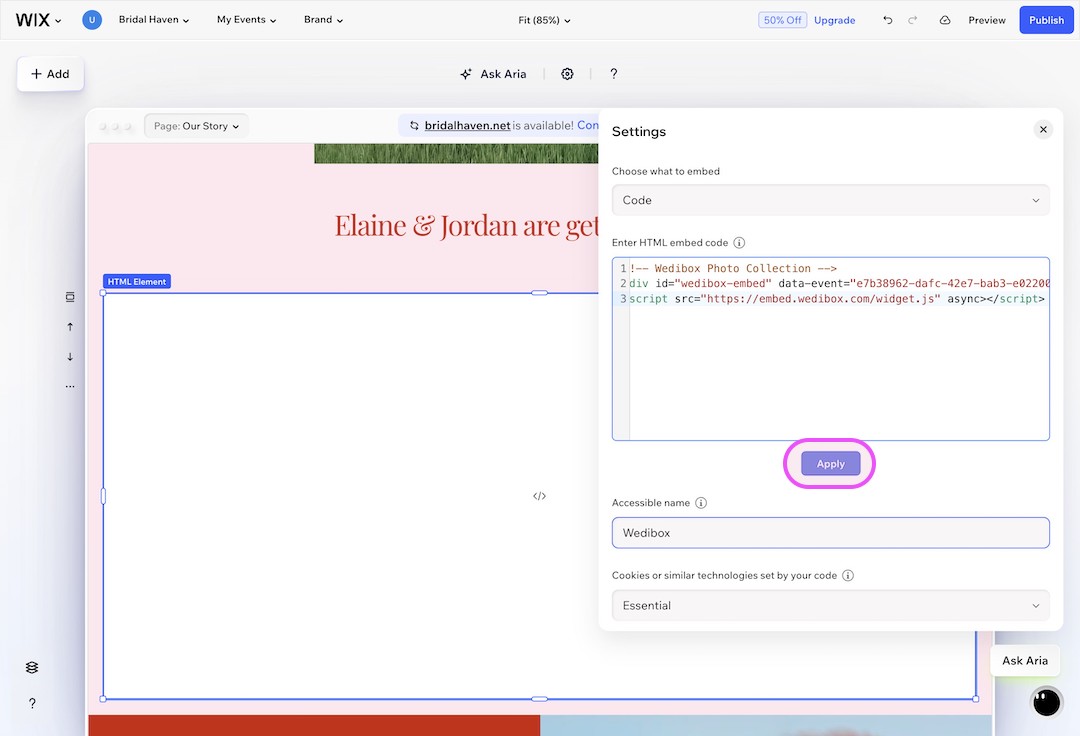Open the Choose what to embed Code dropdown
This screenshot has height=736, width=1080.
[x=830, y=200]
